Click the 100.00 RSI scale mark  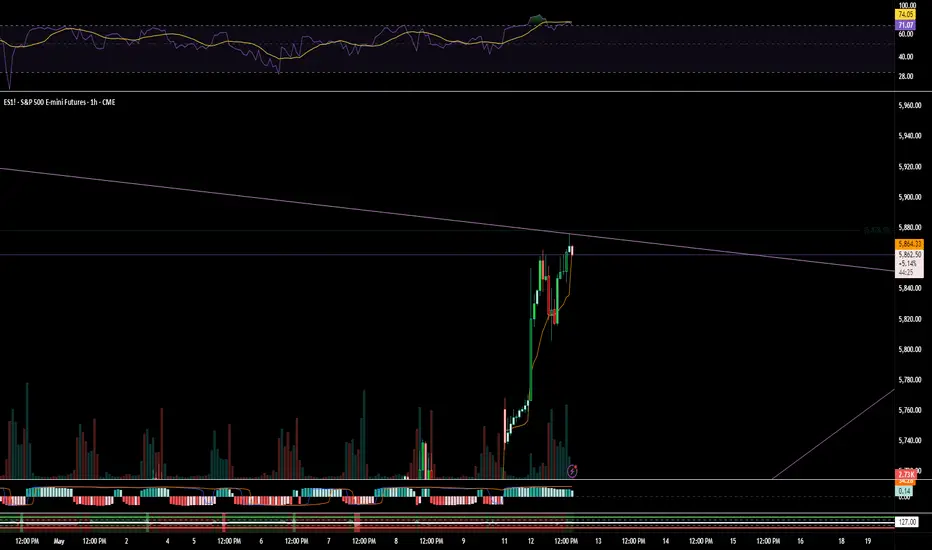907,5
